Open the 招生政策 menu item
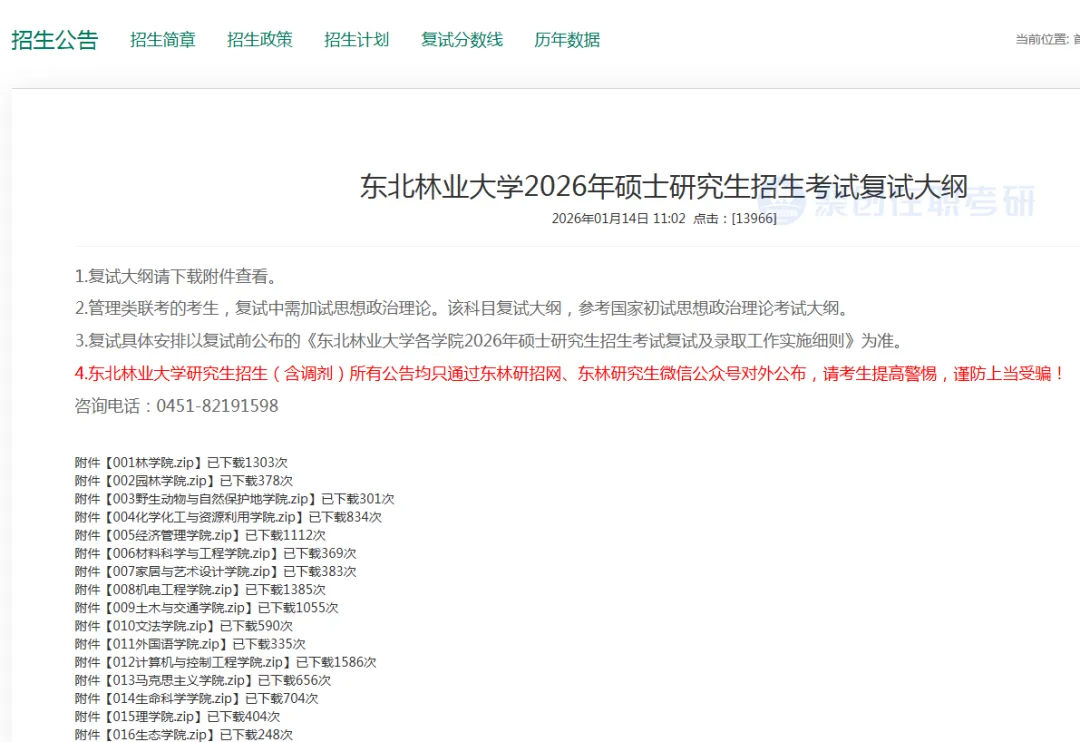This screenshot has width=1080, height=742. point(260,40)
